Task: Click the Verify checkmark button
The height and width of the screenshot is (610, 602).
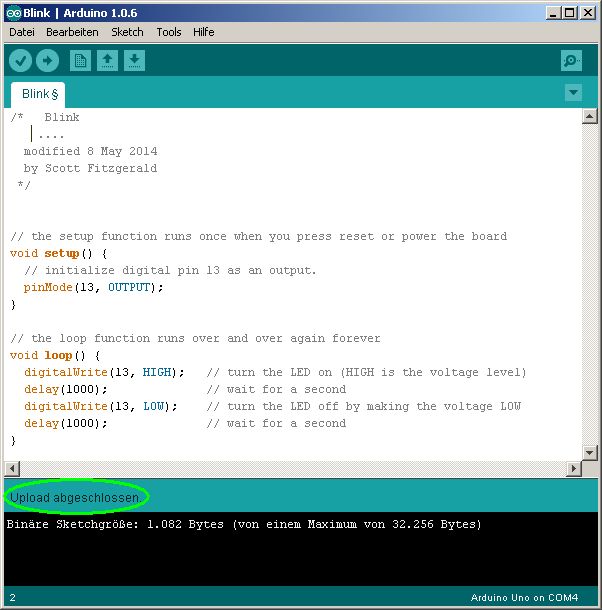Action: 20,61
